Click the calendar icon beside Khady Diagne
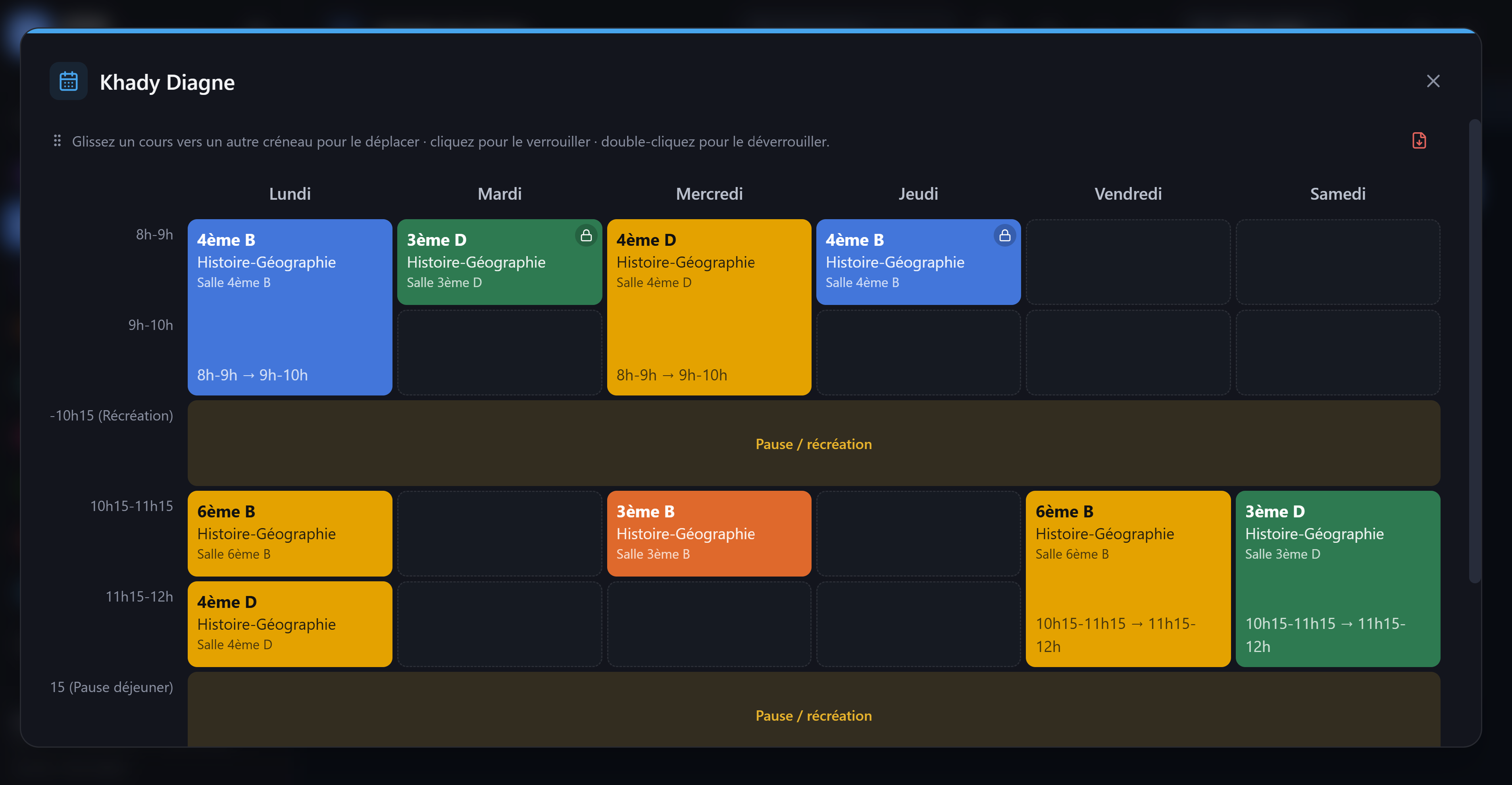1512x785 pixels. tap(69, 81)
